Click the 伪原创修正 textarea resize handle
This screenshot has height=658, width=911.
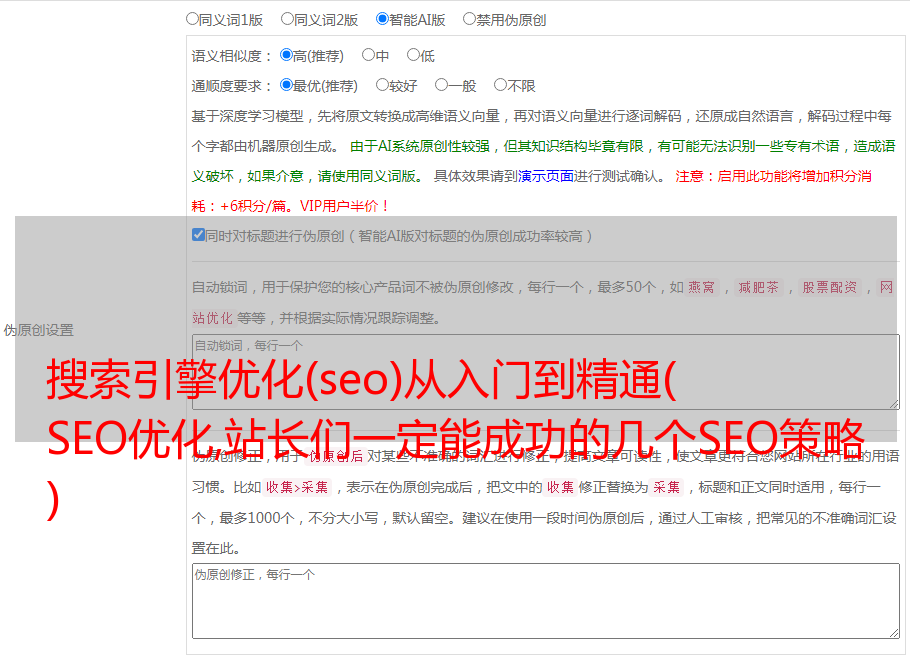(x=894, y=633)
